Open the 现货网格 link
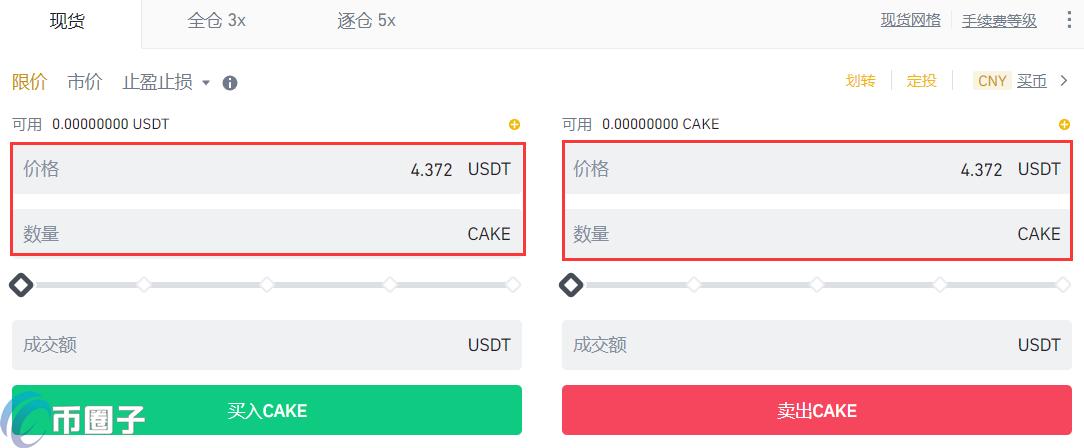The width and height of the screenshot is (1084, 448). click(x=910, y=21)
